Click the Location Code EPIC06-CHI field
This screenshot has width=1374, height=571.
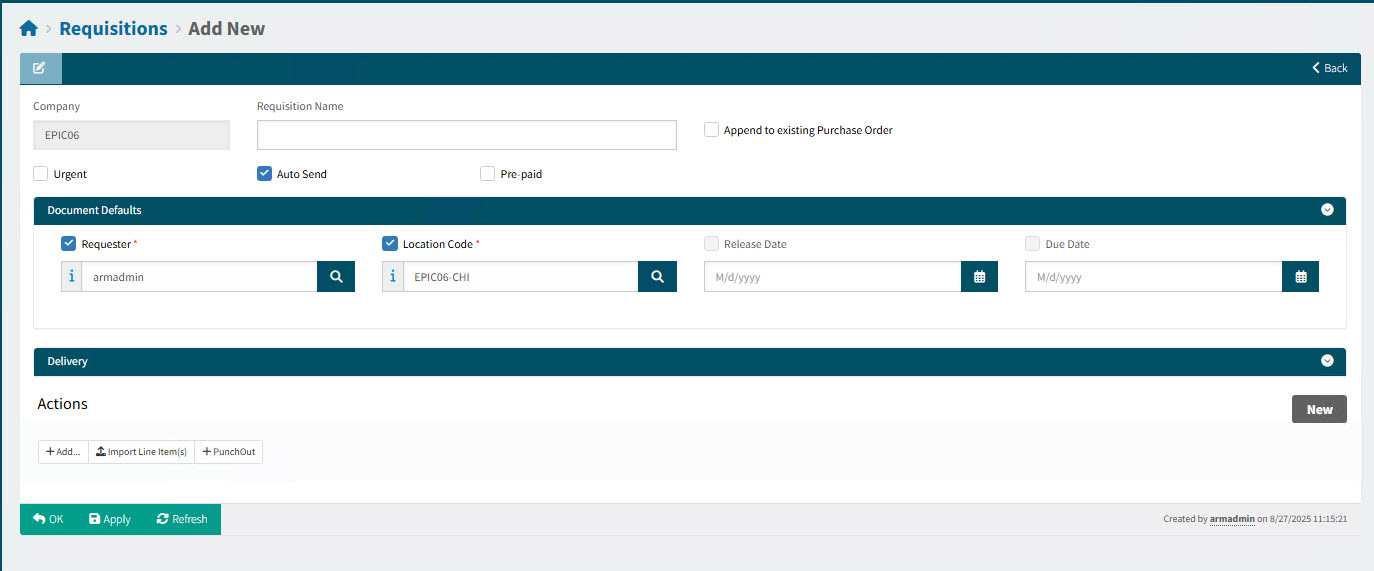click(x=520, y=277)
